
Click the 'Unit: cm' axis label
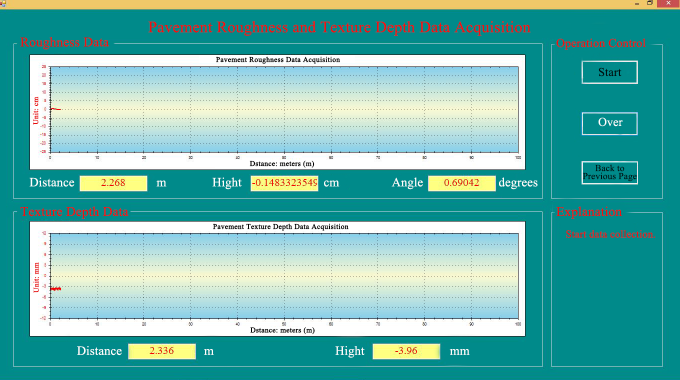tap(36, 111)
